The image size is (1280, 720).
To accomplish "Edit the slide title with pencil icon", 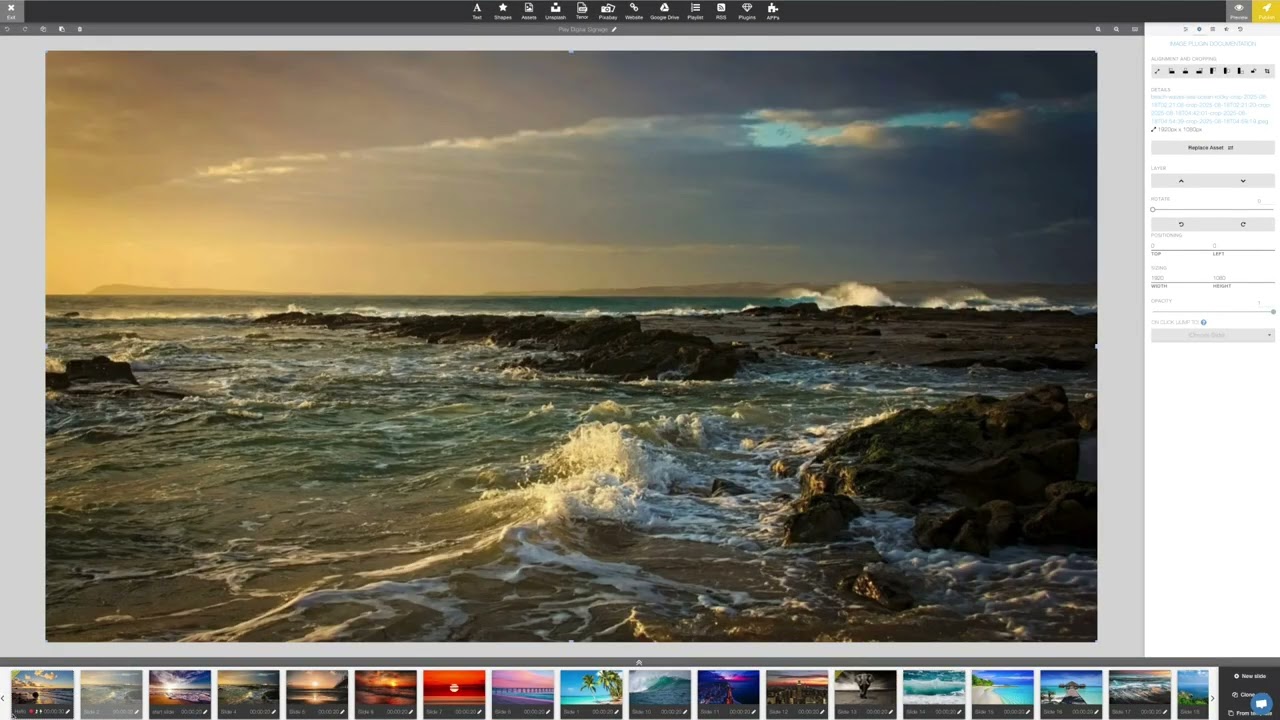I will (614, 29).
